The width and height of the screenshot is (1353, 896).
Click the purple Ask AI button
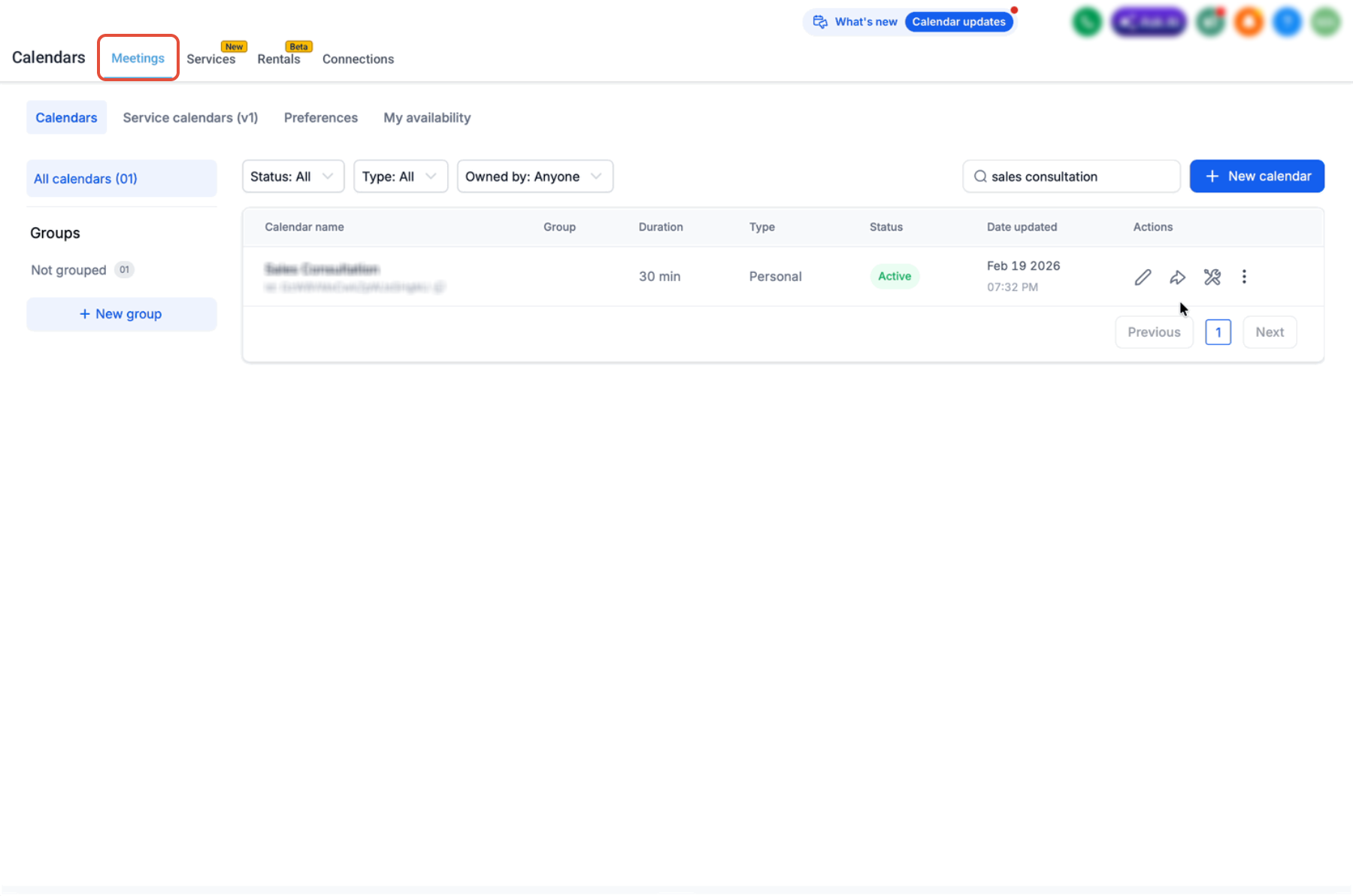(1149, 22)
